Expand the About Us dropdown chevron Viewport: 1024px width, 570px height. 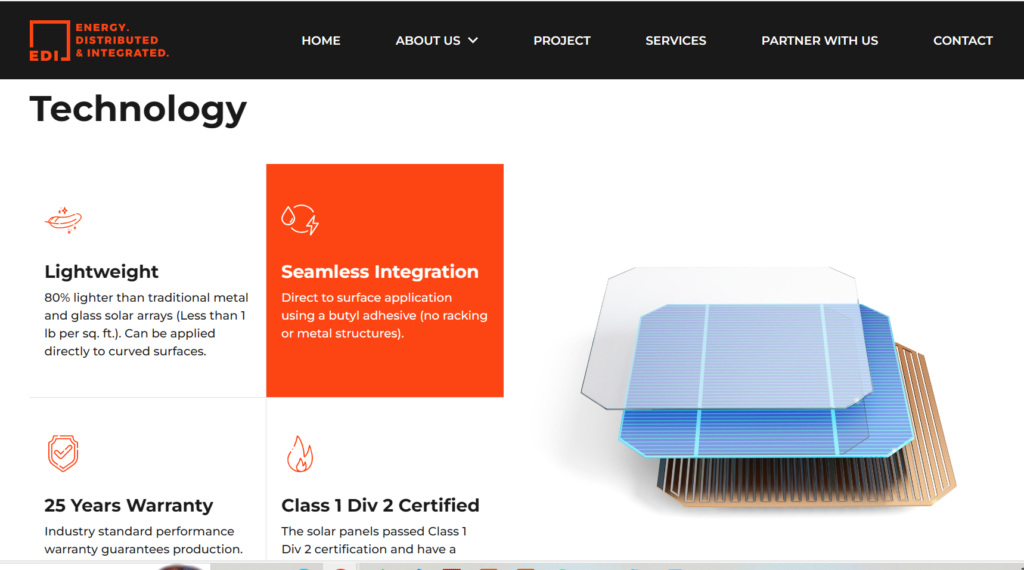pyautogui.click(x=473, y=40)
